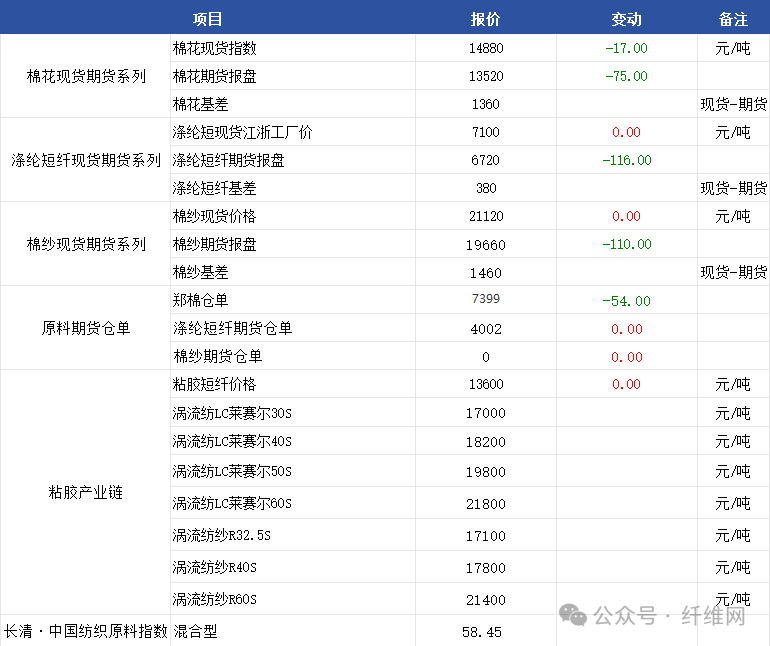This screenshot has width=770, height=646.
Task: Select the price value 17800
Action: 486,568
